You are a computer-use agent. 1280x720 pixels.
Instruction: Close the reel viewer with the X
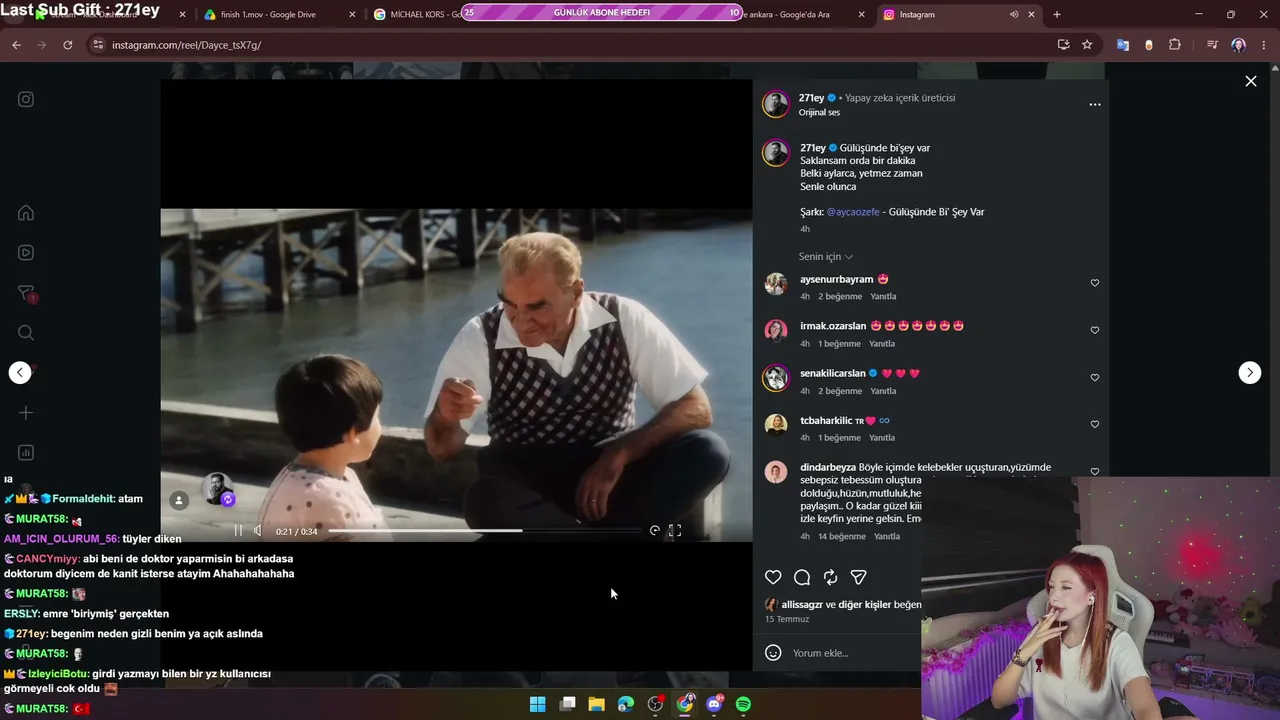(1251, 81)
